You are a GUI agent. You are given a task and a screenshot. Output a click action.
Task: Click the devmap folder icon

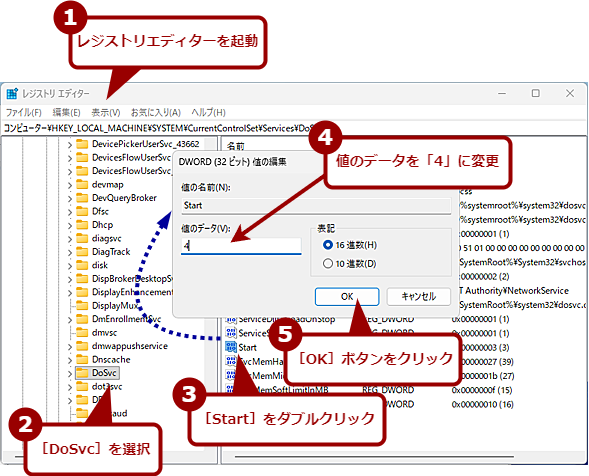coord(82,184)
